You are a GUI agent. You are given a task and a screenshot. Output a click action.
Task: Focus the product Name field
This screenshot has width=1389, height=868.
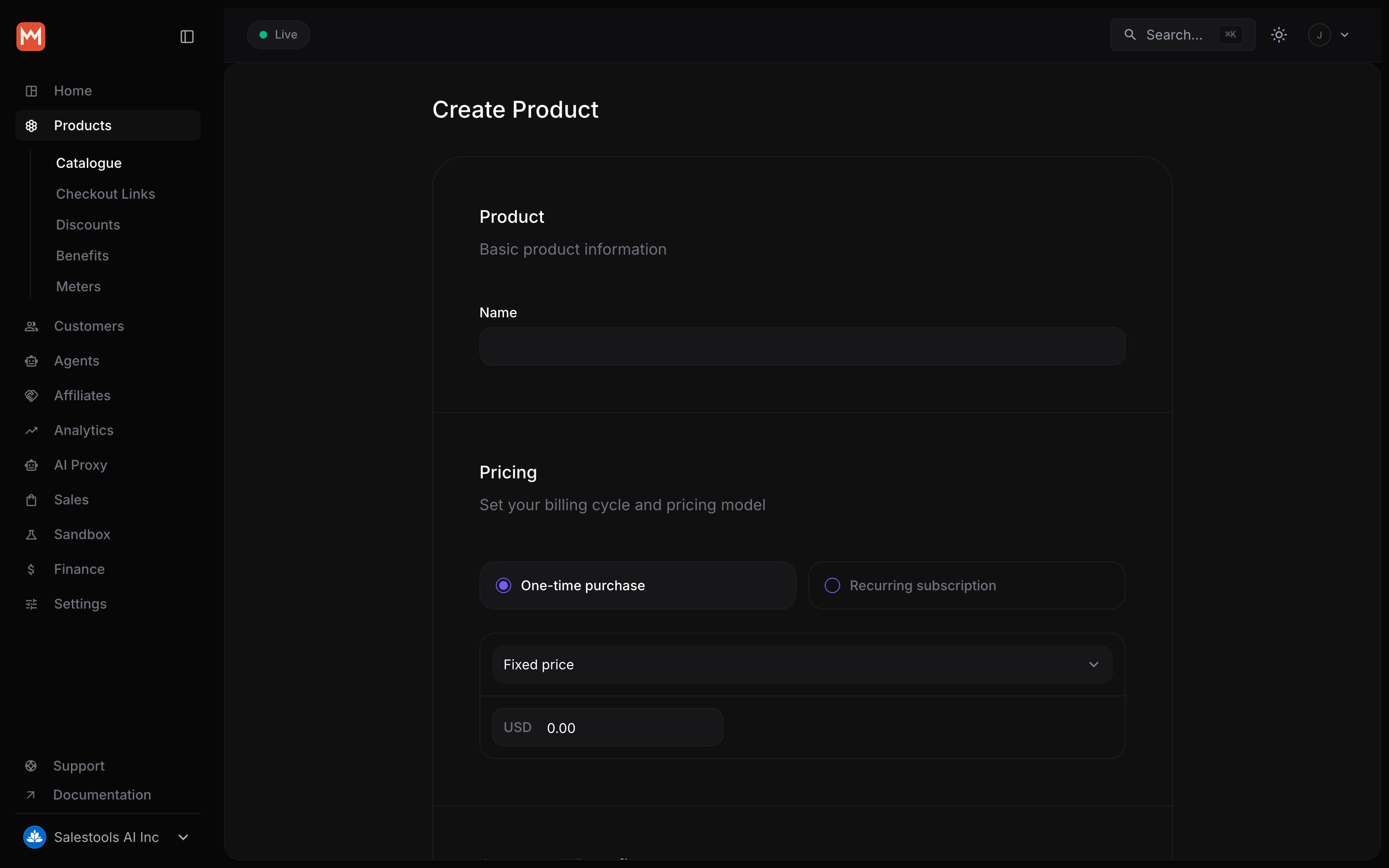(x=802, y=346)
